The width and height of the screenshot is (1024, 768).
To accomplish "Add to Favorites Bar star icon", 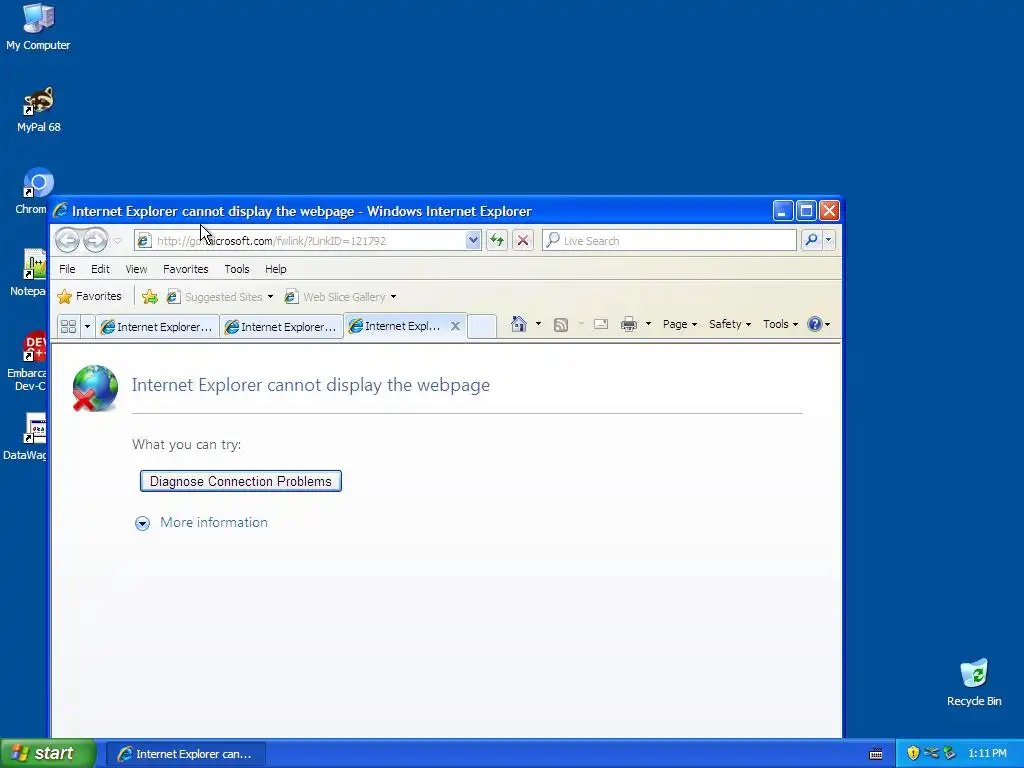I will [x=150, y=297].
